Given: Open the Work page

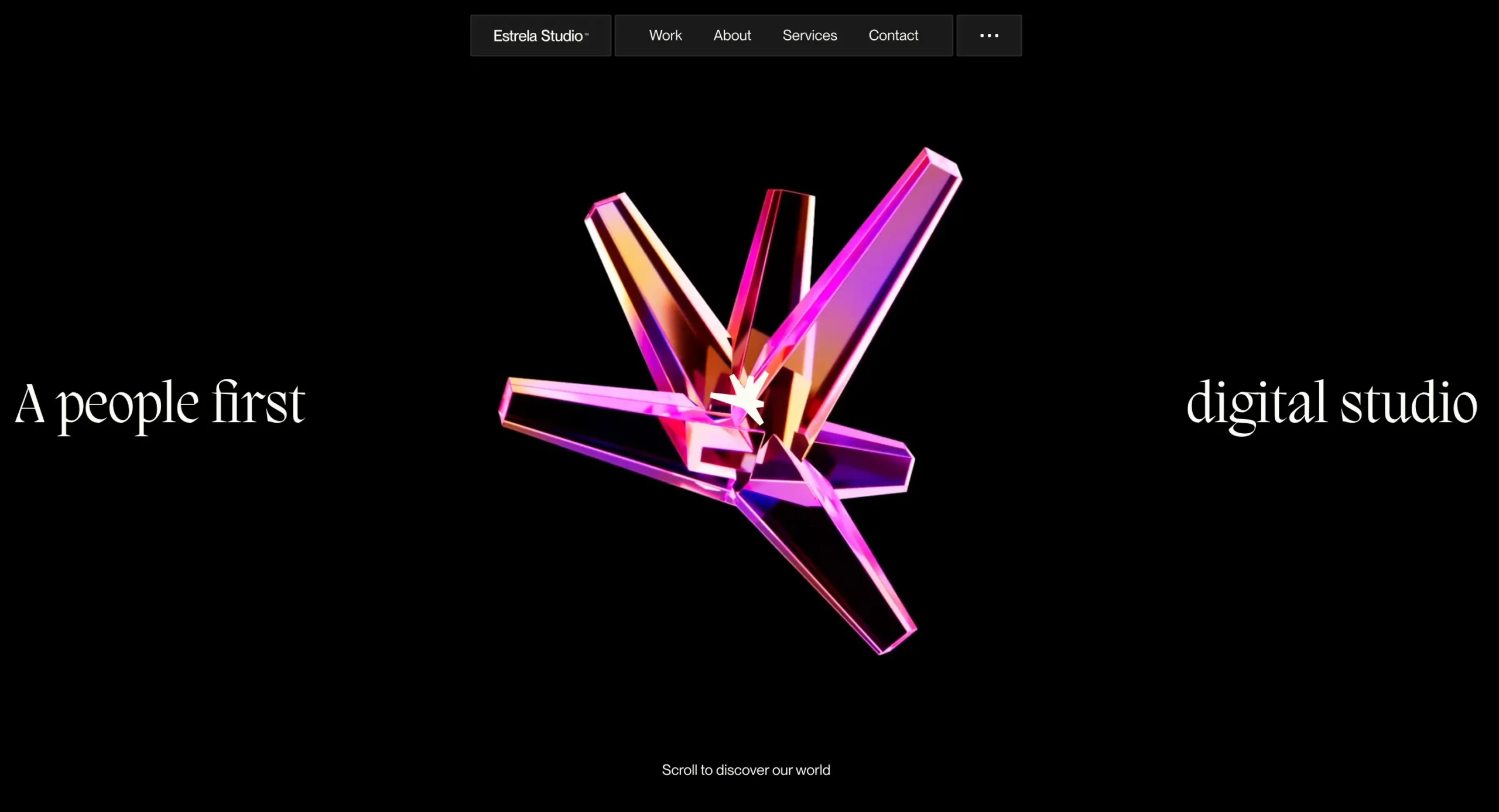Looking at the screenshot, I should click(665, 36).
